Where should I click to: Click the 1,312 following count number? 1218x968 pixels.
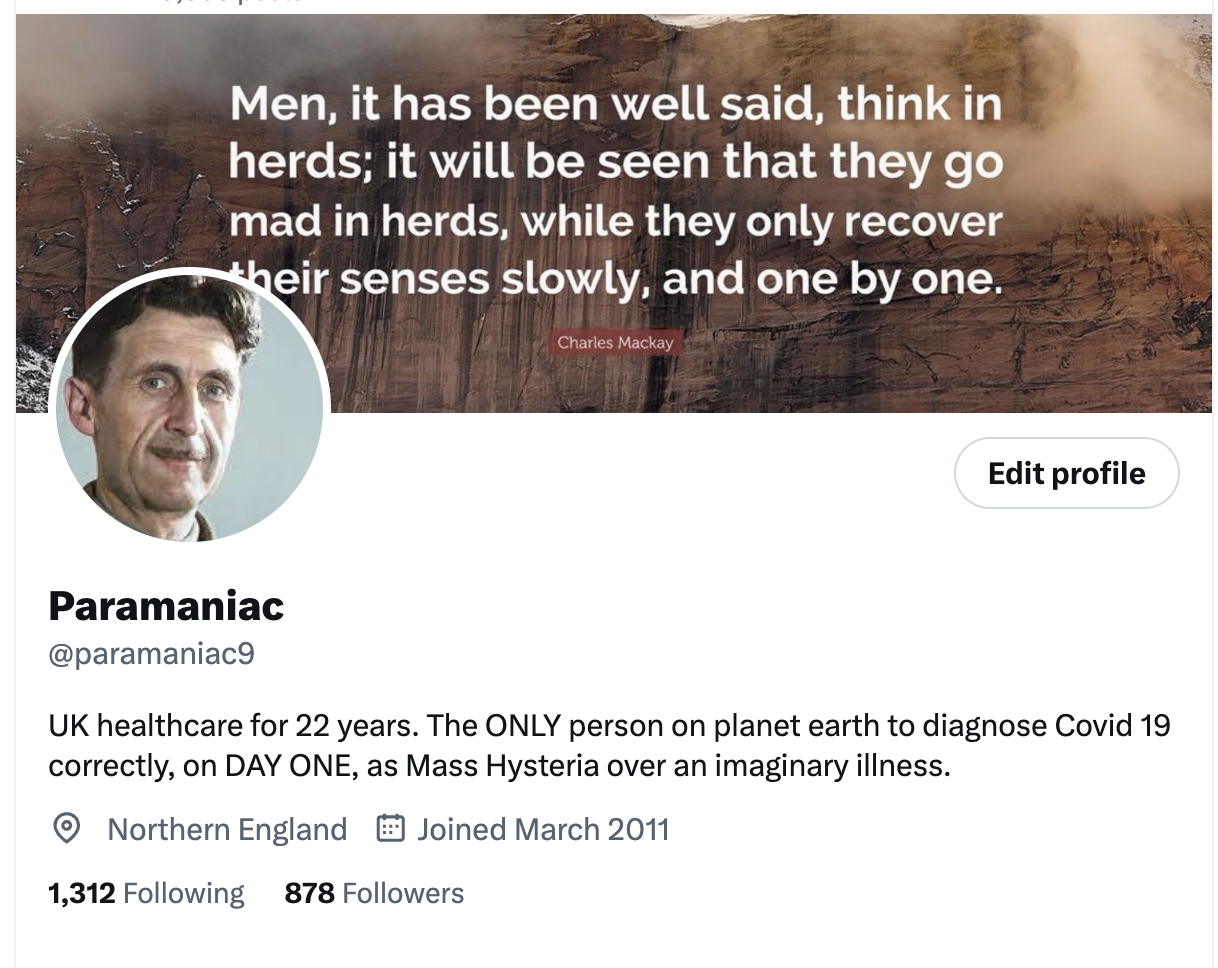[x=82, y=893]
